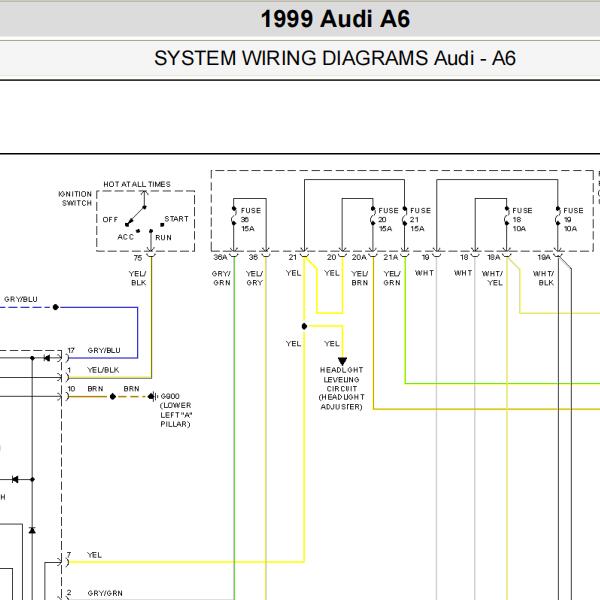Click "YEL/BLK" wire label under terminal 75
Screen dimensions: 600x600
pyautogui.click(x=138, y=278)
